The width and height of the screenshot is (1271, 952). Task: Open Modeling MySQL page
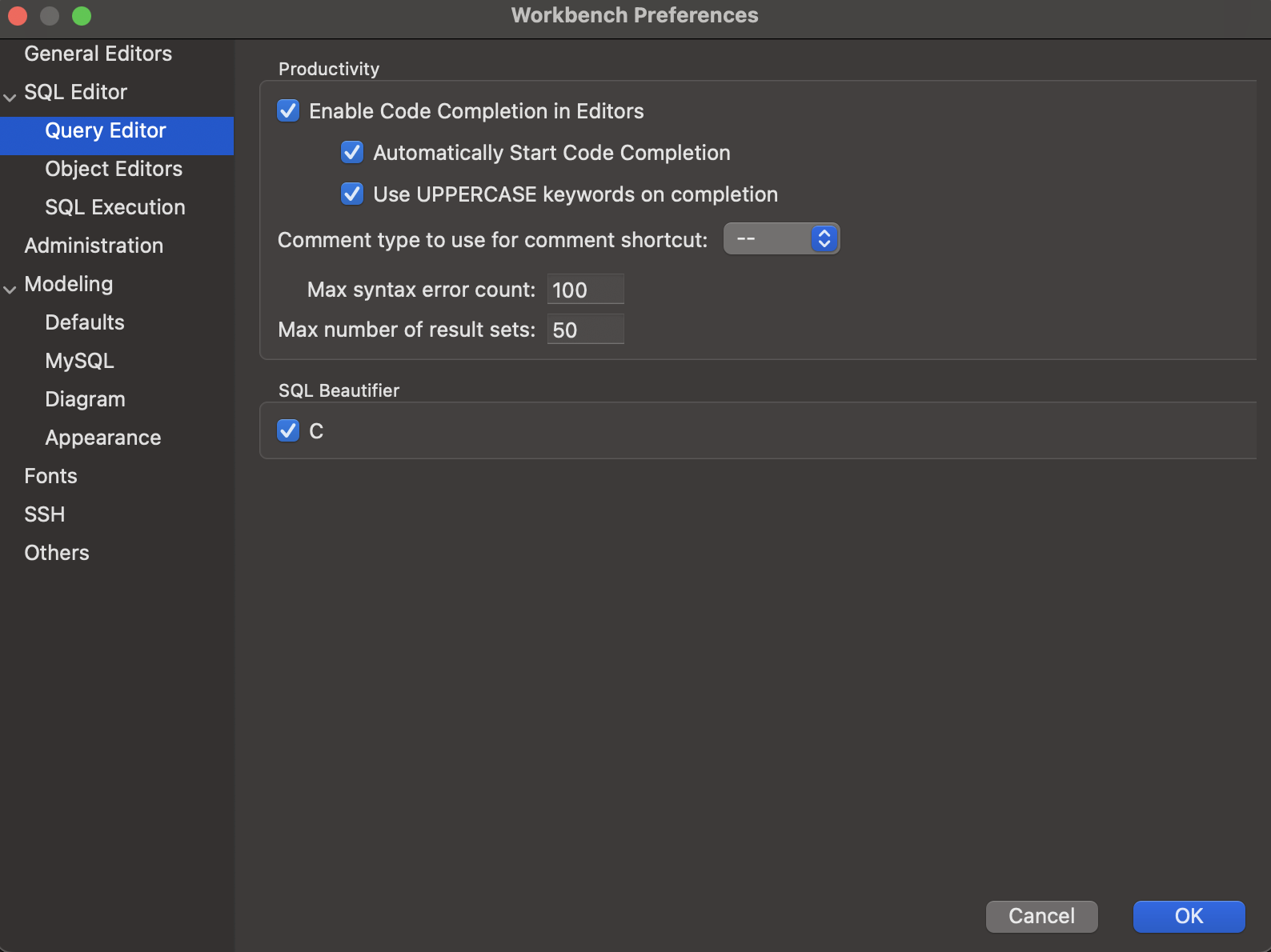[79, 361]
